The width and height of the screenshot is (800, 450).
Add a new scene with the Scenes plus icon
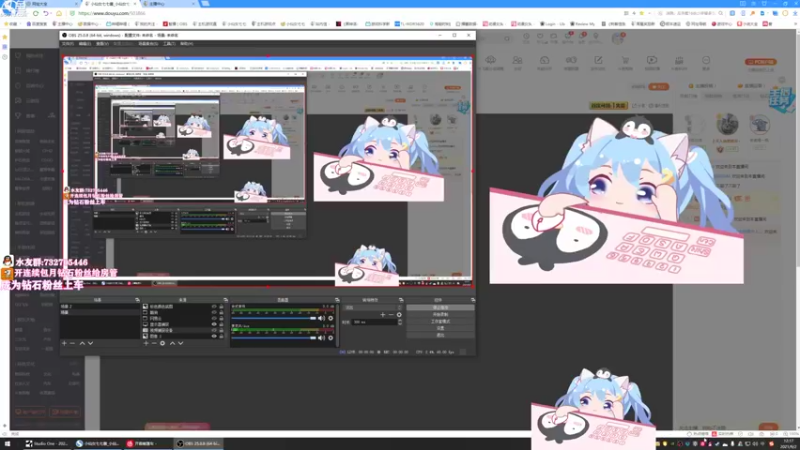click(x=64, y=343)
